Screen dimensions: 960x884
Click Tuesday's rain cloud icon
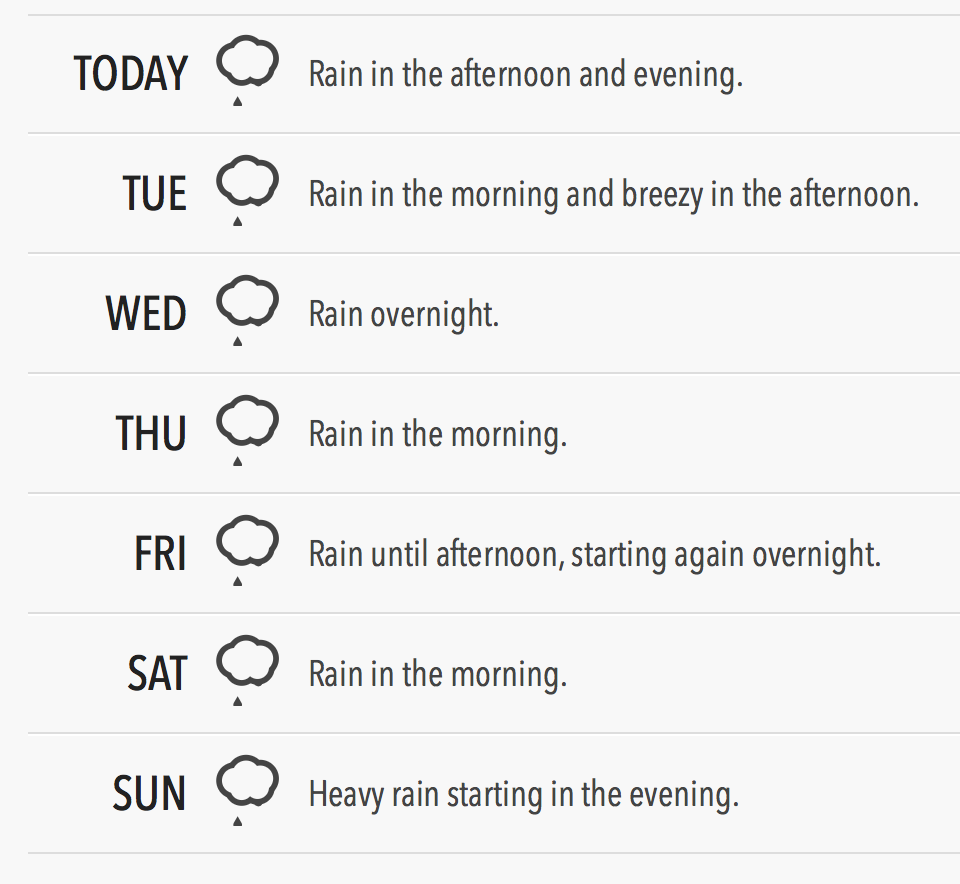click(247, 187)
